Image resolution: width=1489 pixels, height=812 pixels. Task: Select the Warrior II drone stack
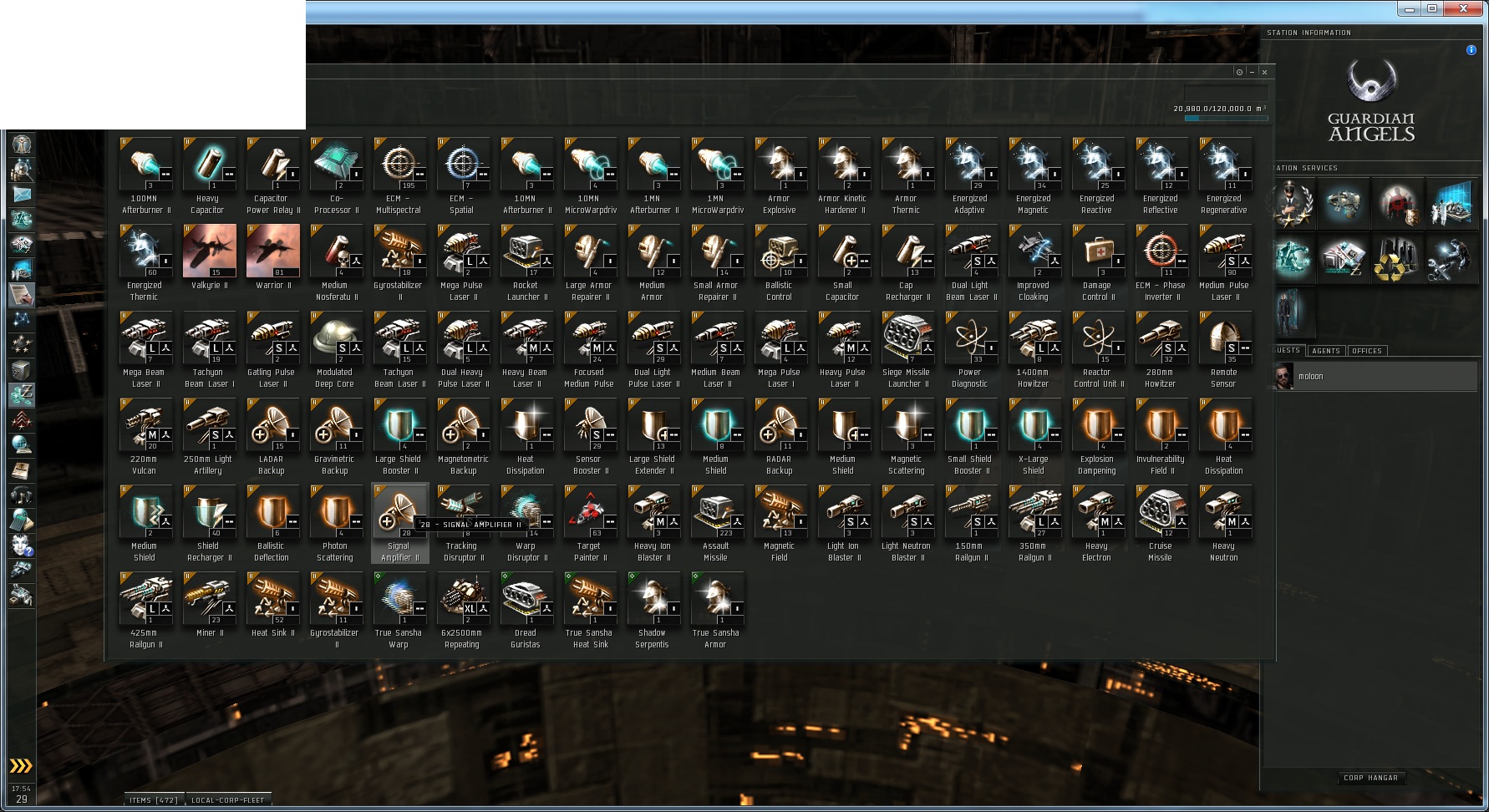tap(272, 262)
